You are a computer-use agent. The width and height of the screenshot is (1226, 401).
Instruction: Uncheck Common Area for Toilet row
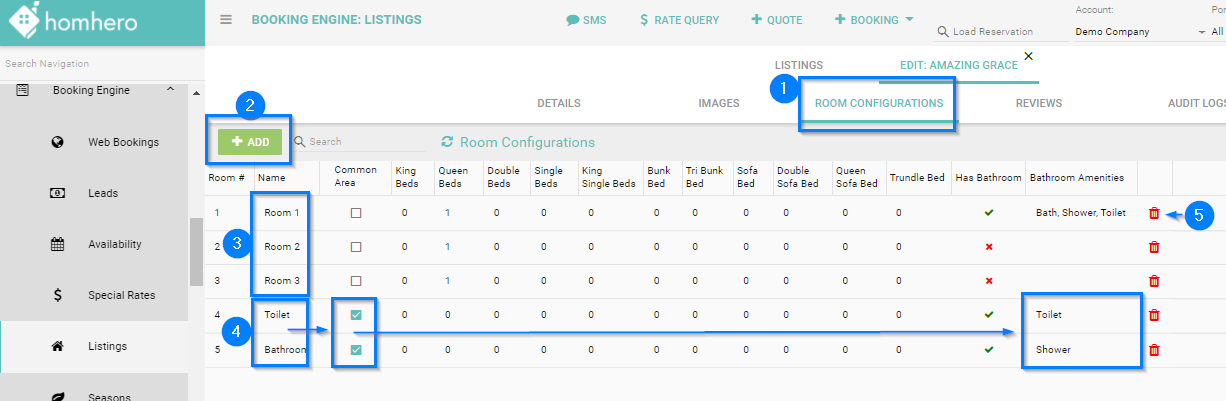coord(356,315)
